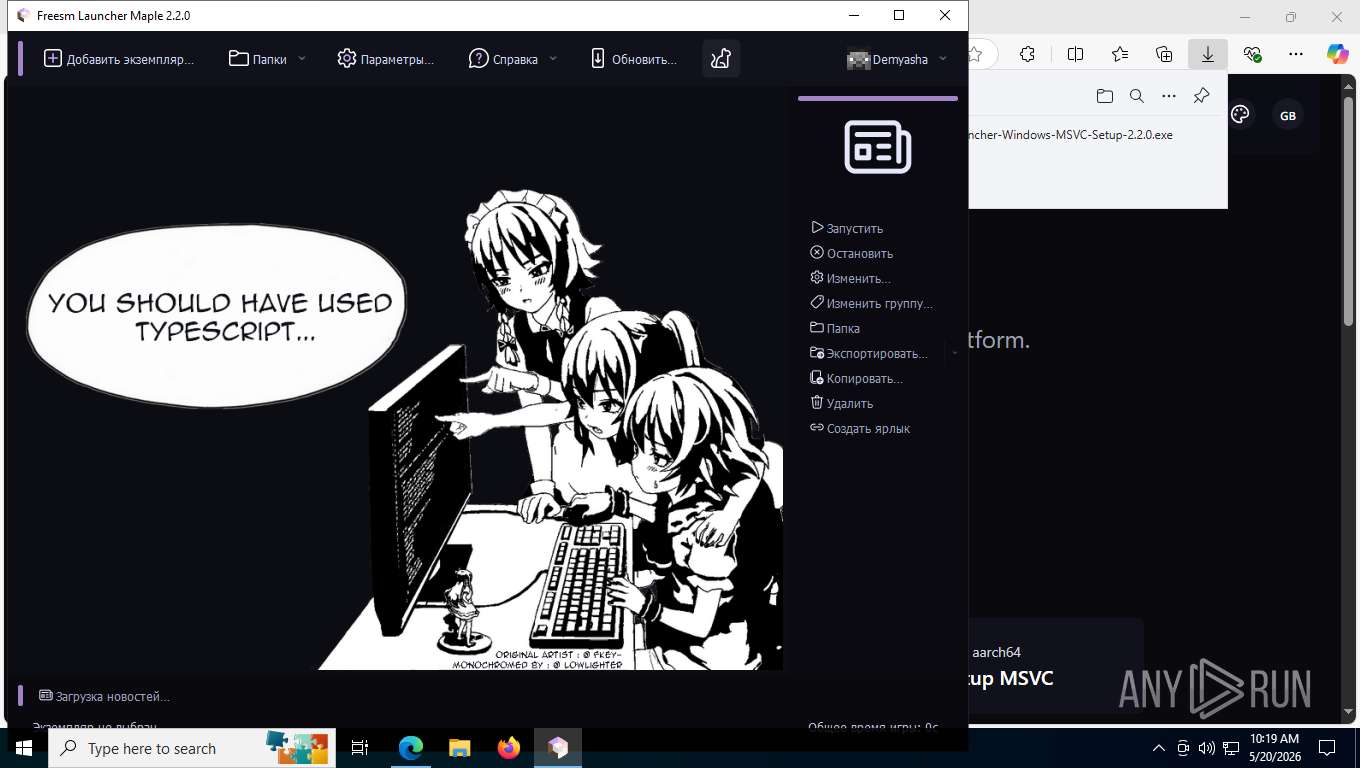Click the Edge favorite star icon

pyautogui.click(x=976, y=54)
